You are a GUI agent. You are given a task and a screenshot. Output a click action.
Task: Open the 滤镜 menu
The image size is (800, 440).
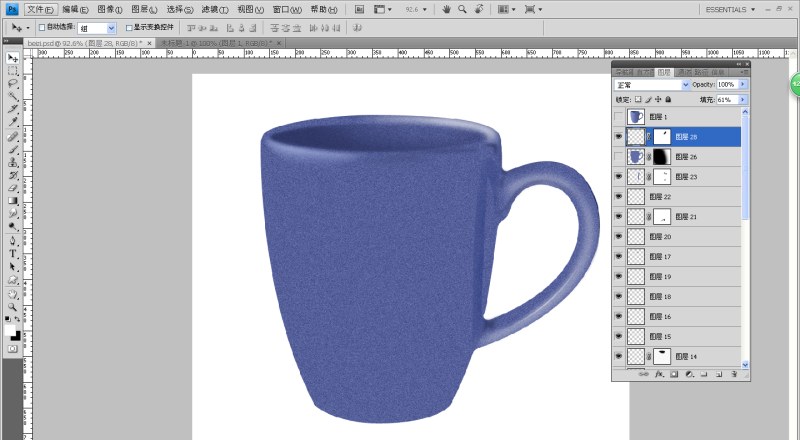pos(214,9)
